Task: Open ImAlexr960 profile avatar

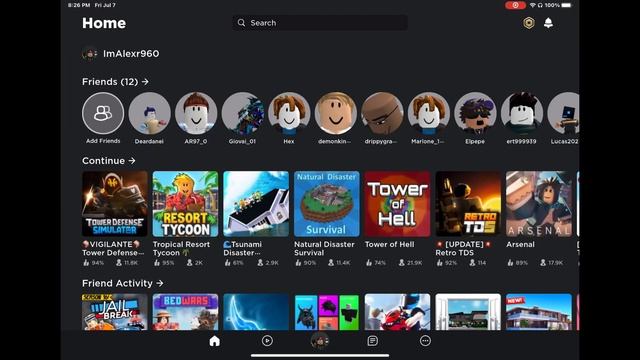Action: [x=89, y=53]
